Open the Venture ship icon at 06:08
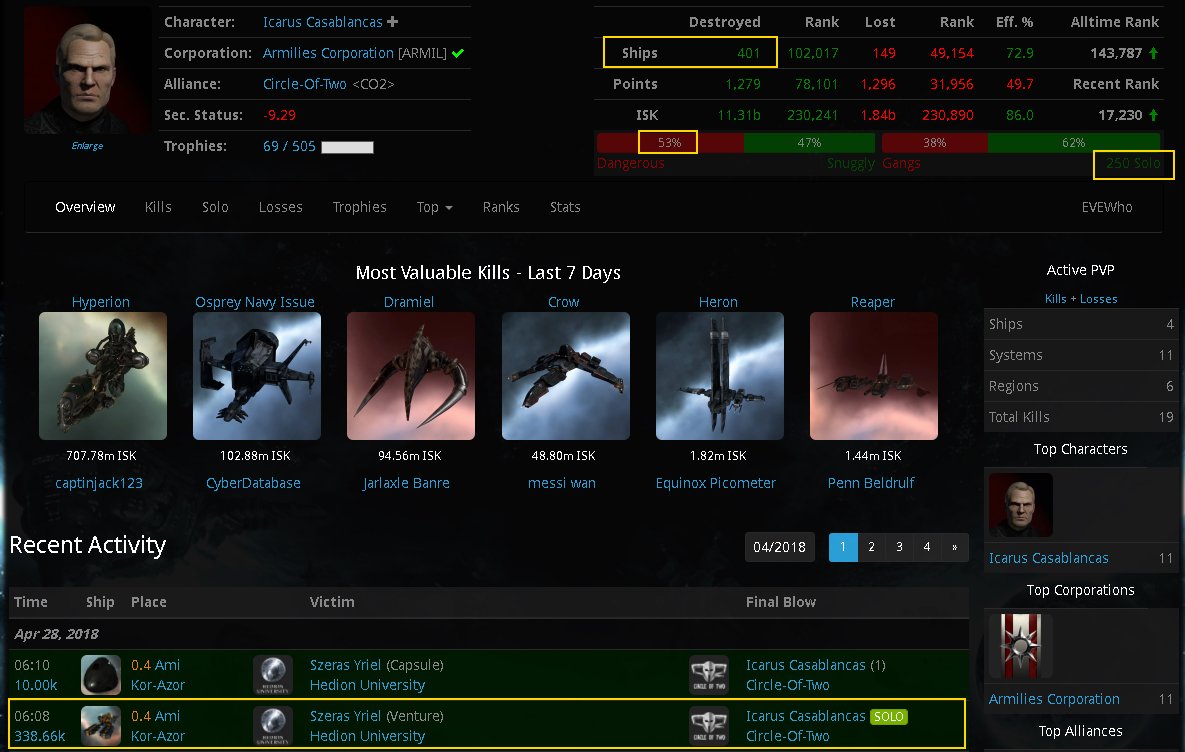This screenshot has height=752, width=1185. (x=101, y=726)
